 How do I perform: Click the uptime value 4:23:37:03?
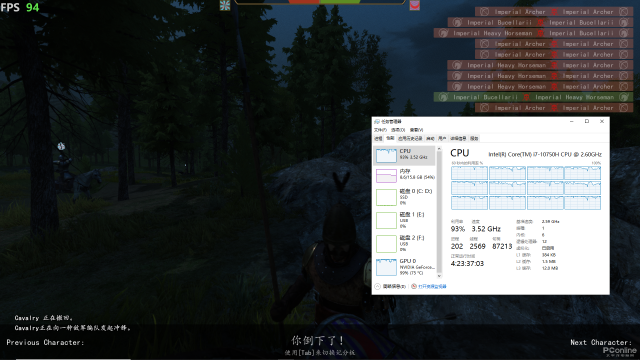[467, 264]
